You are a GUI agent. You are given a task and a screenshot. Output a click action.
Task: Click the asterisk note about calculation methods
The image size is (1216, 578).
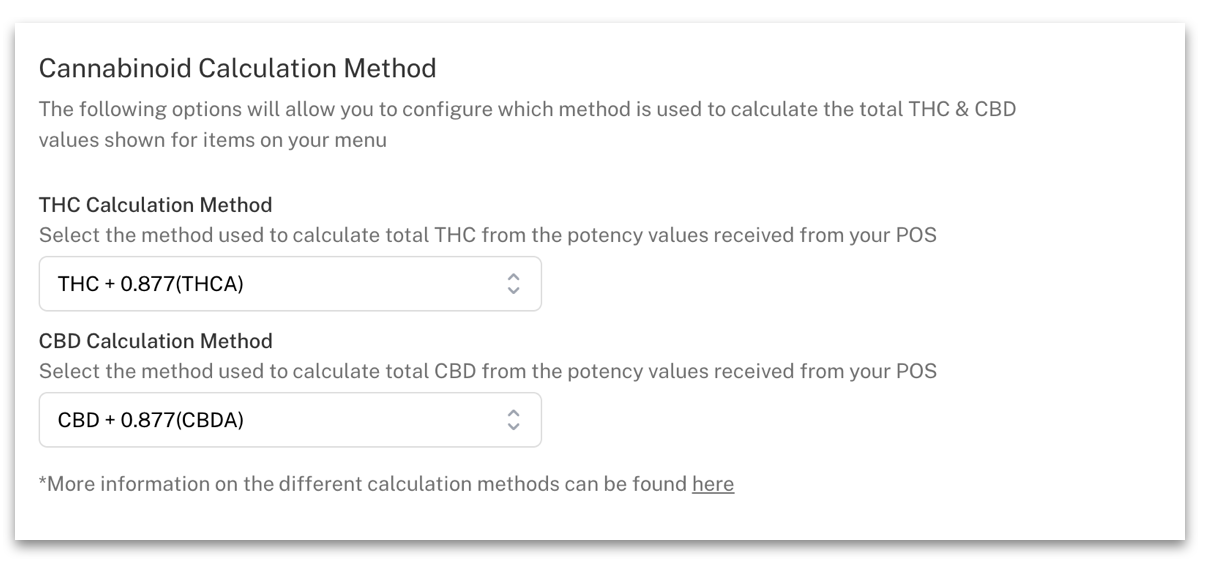pos(386,483)
